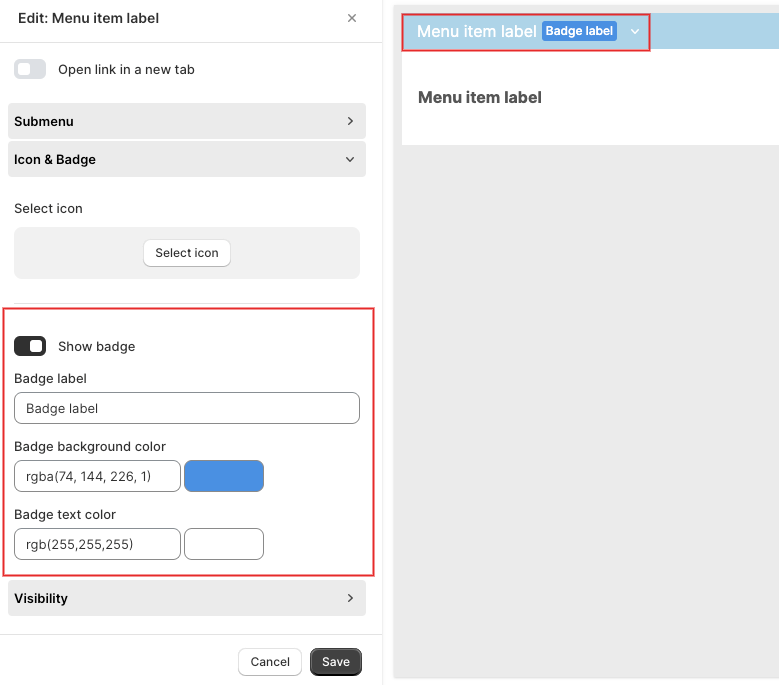Image resolution: width=779 pixels, height=685 pixels.
Task: Click the chevron on Visibility row
Action: point(350,598)
